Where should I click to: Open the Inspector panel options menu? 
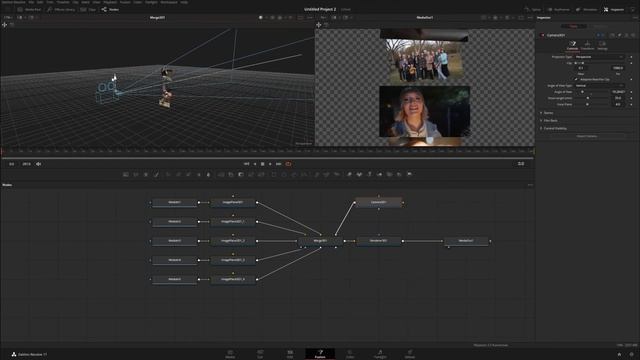tap(635, 18)
